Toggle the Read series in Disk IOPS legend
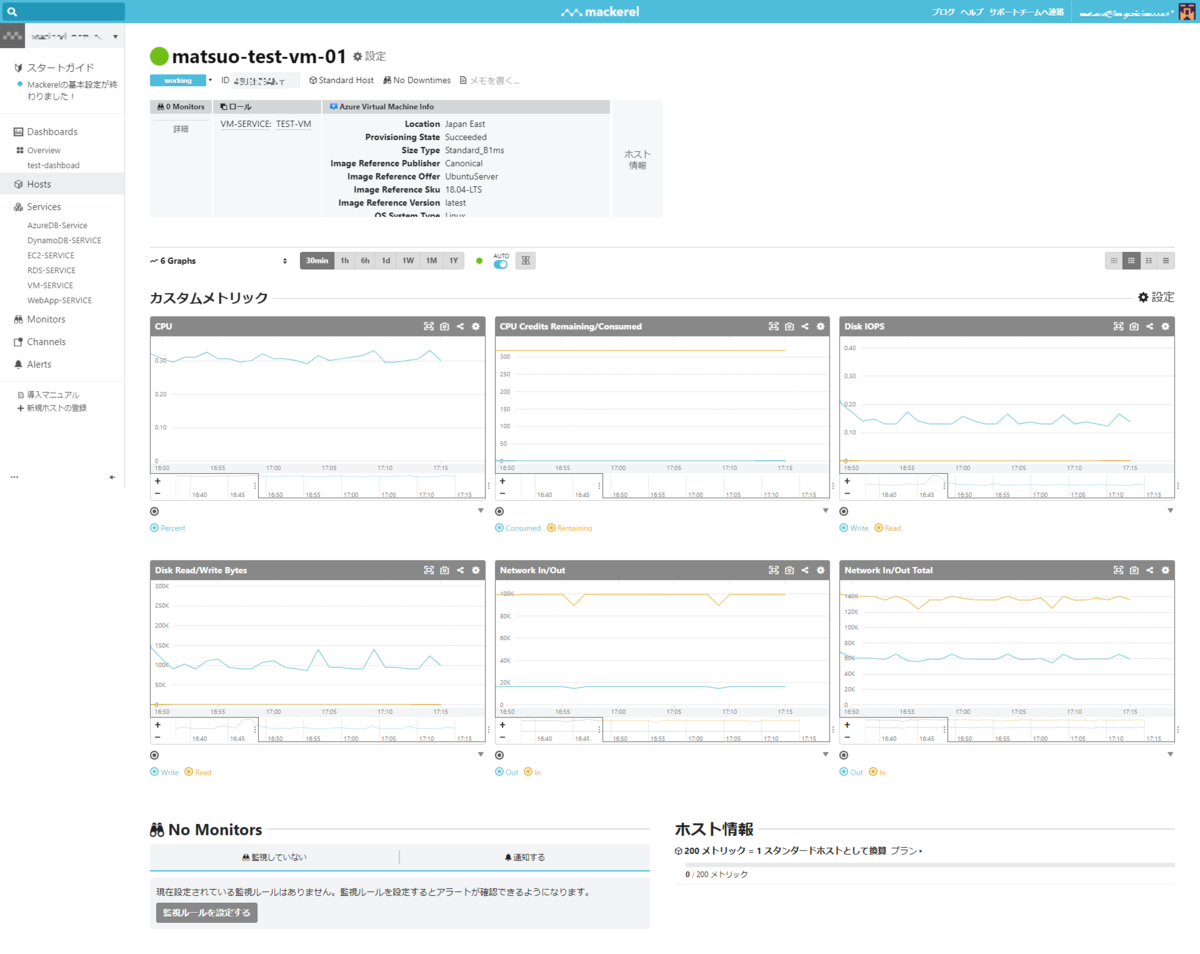Image resolution: width=1200 pixels, height=954 pixels. [887, 528]
